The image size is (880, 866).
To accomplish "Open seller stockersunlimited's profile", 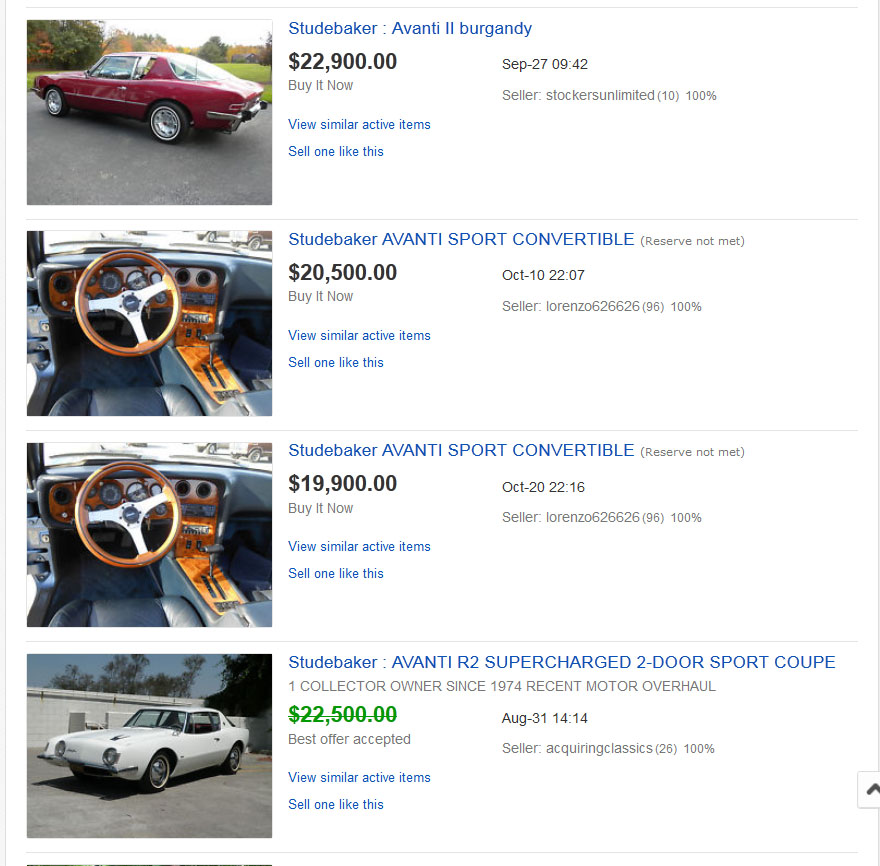I will pos(600,96).
